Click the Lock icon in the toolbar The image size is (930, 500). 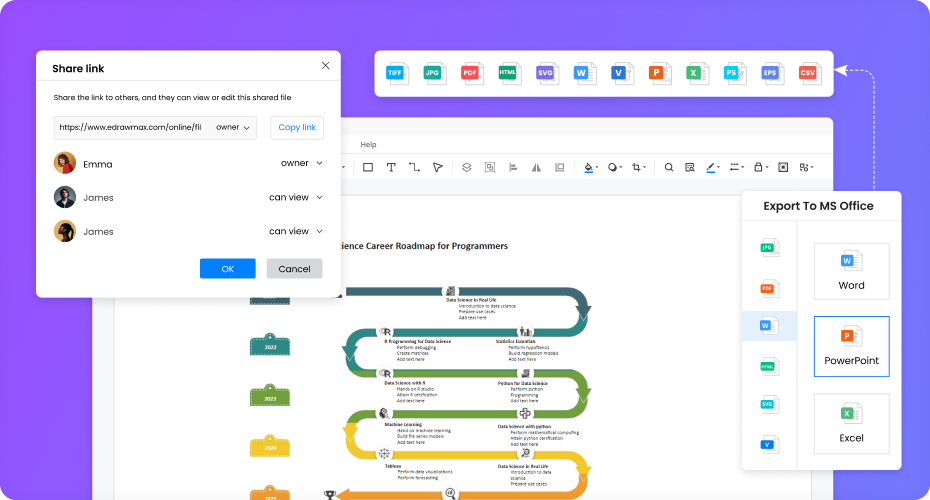pyautogui.click(x=759, y=167)
